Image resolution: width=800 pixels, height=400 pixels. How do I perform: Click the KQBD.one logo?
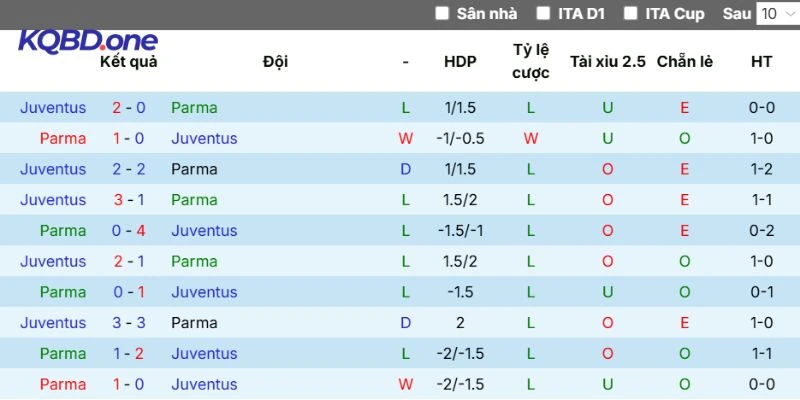[88, 42]
